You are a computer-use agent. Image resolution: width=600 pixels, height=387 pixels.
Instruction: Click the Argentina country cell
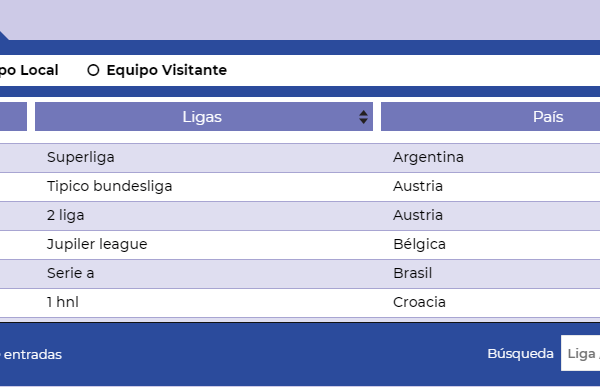click(428, 157)
